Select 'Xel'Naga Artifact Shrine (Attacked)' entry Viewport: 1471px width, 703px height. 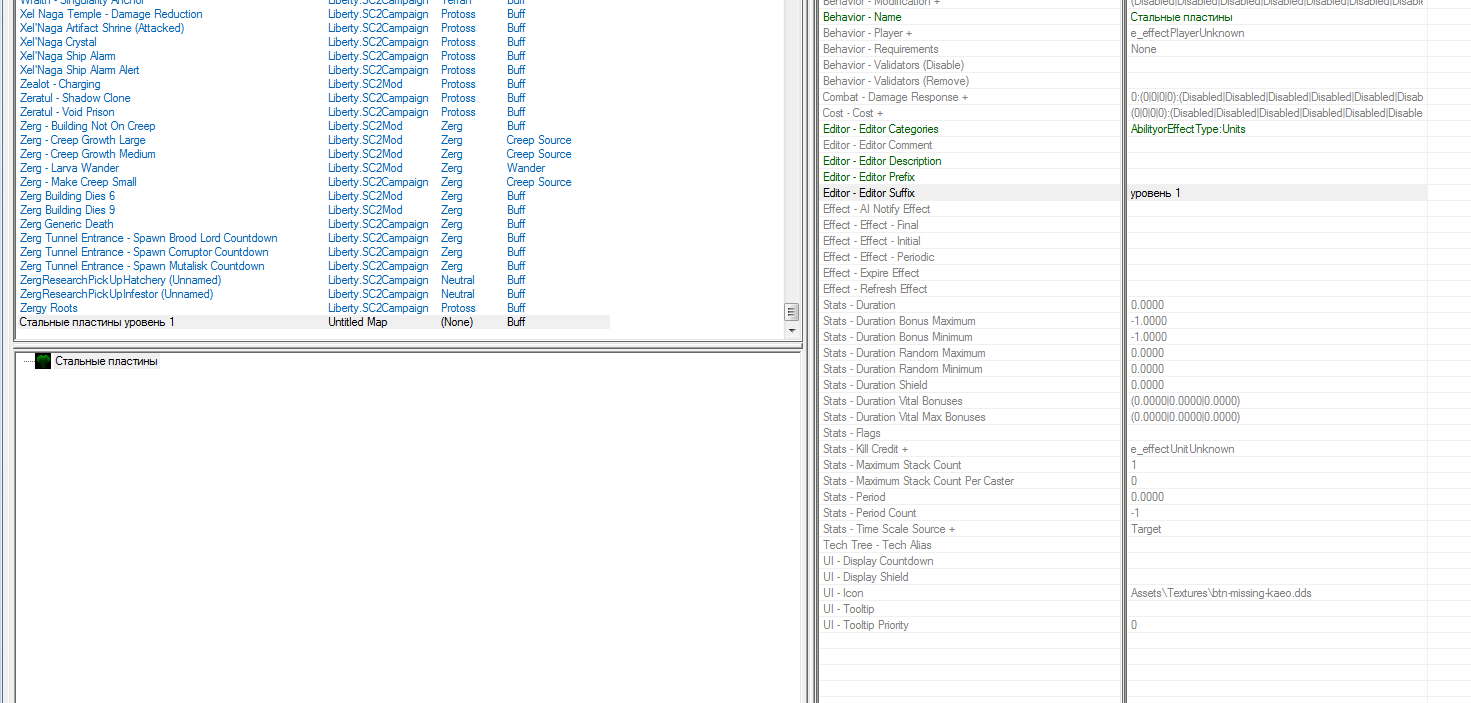102,28
